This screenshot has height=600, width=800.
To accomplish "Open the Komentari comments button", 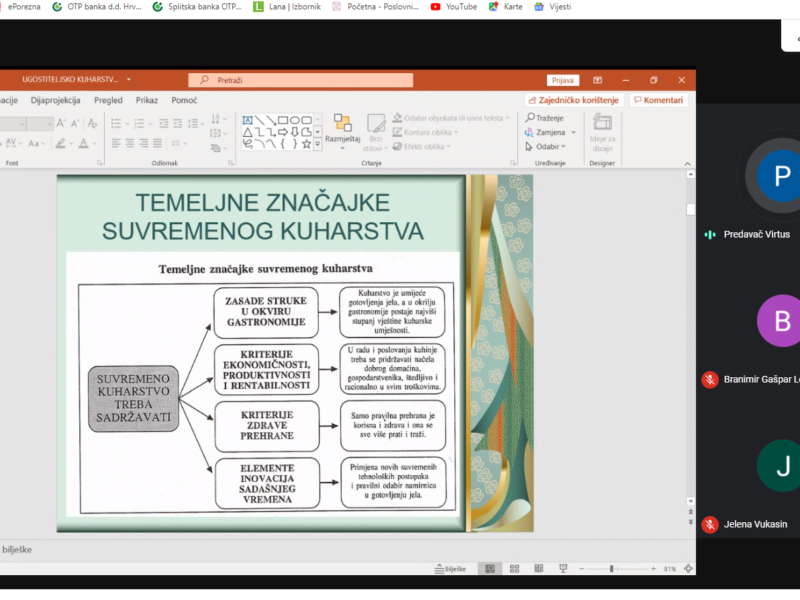I will pos(658,100).
